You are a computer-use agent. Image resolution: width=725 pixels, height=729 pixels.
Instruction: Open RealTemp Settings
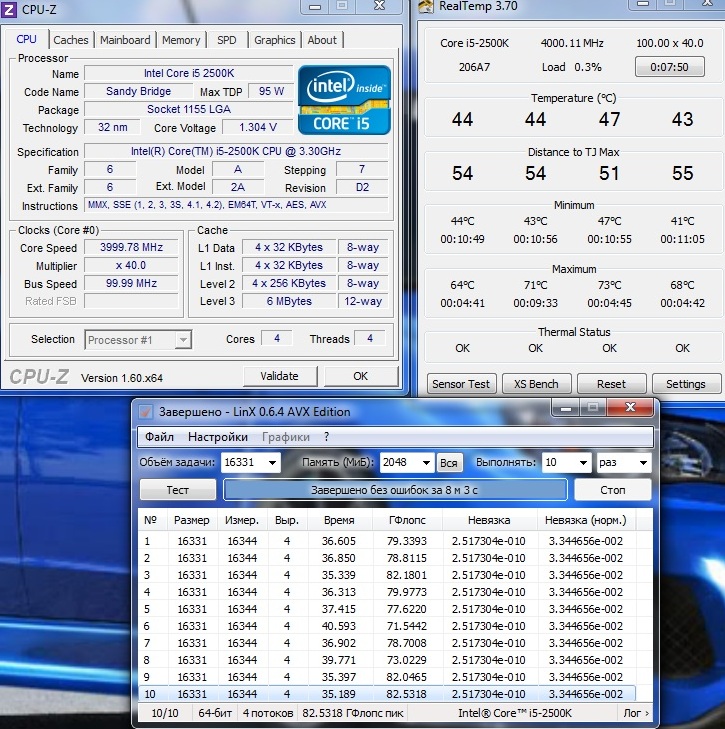tap(685, 384)
